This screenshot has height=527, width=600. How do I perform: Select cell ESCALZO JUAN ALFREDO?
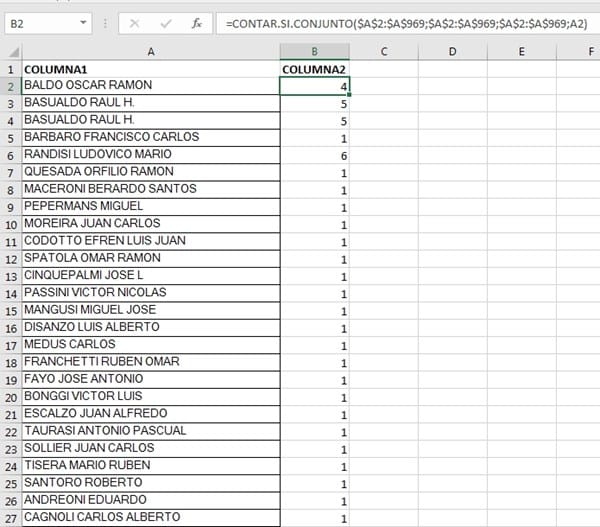click(151, 414)
